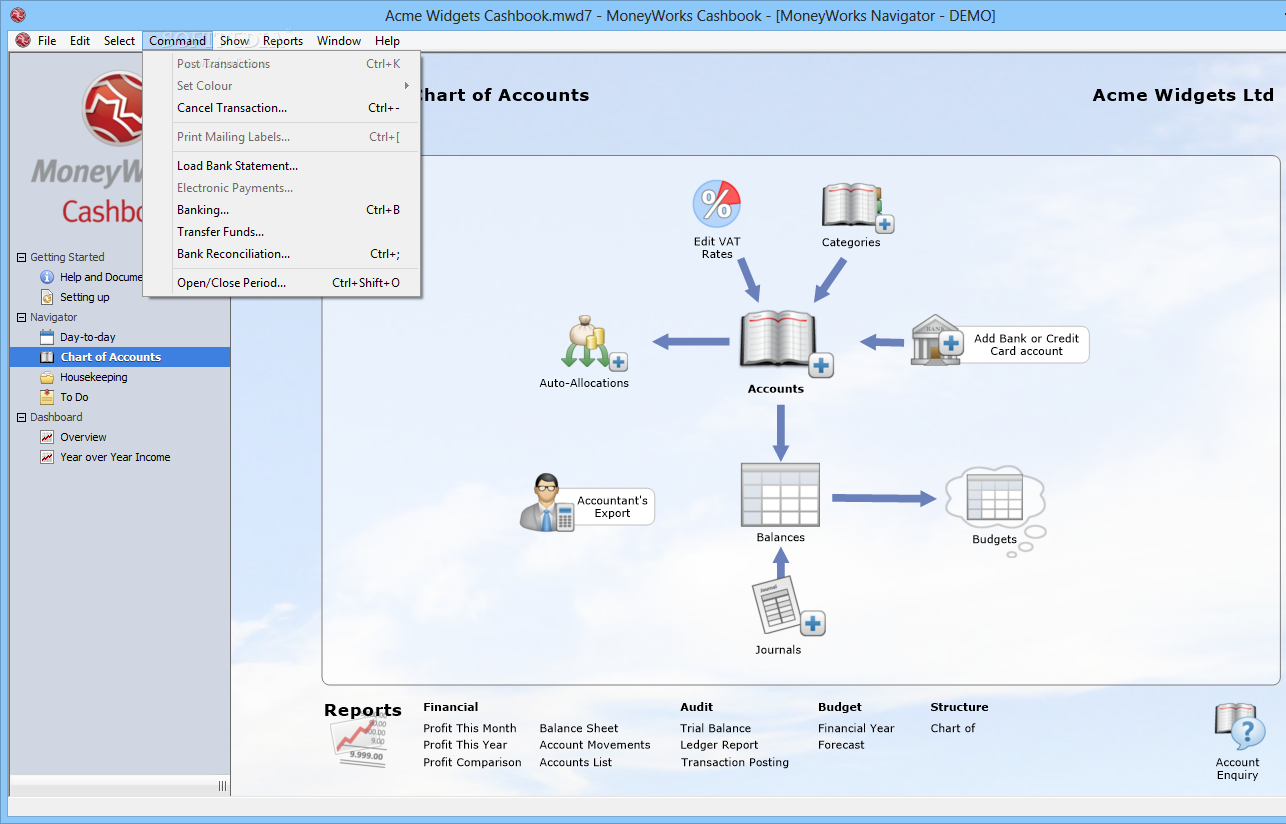Image resolution: width=1286 pixels, height=824 pixels.
Task: Click the MoneyWorks icon in the menu bar
Action: pos(23,41)
